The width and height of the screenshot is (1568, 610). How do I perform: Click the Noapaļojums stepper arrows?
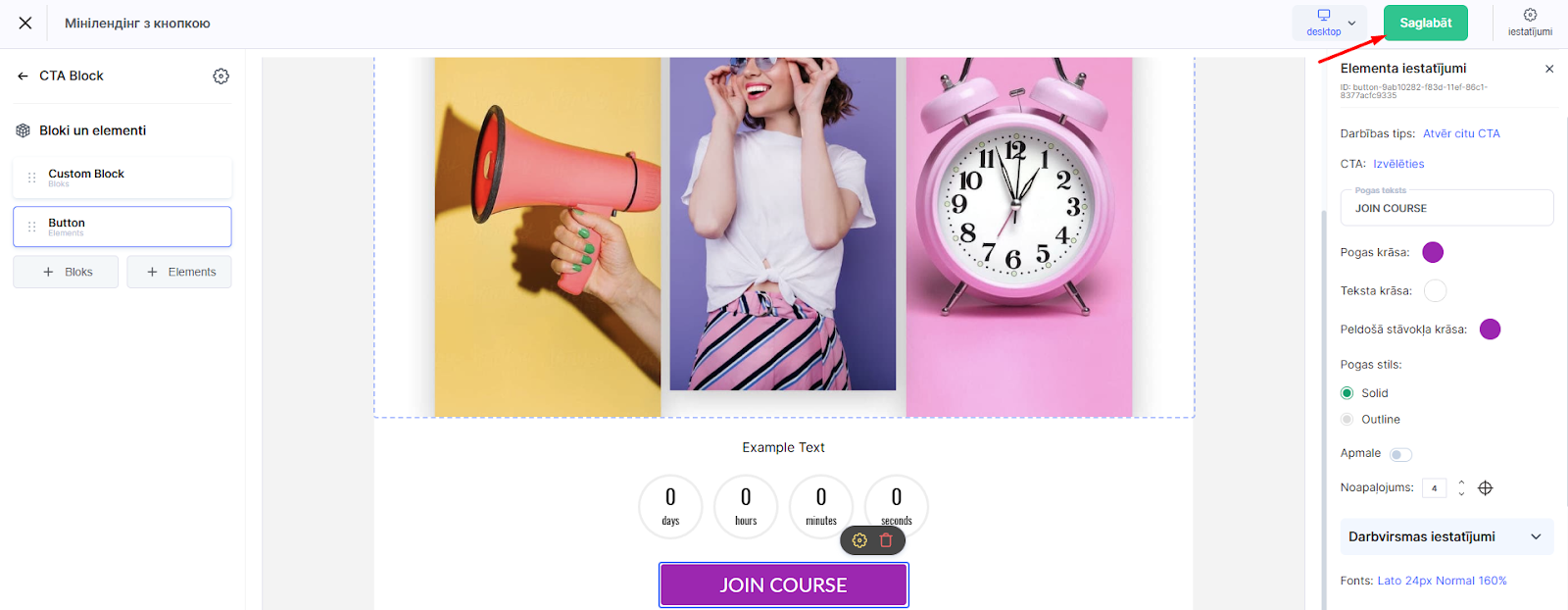pyautogui.click(x=1461, y=487)
